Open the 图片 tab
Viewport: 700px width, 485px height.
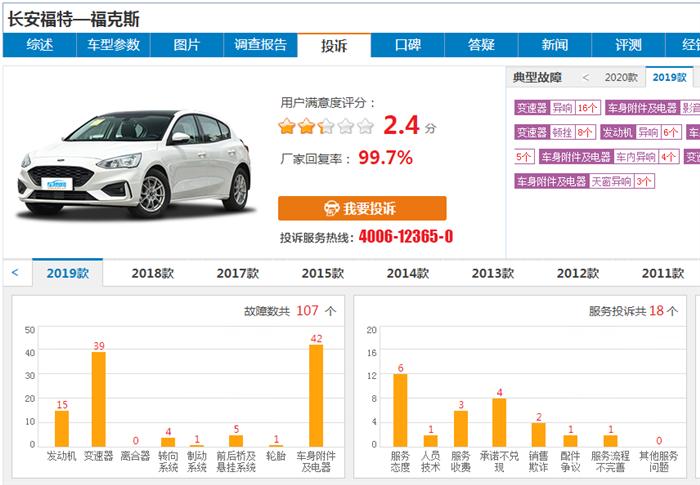coord(187,45)
